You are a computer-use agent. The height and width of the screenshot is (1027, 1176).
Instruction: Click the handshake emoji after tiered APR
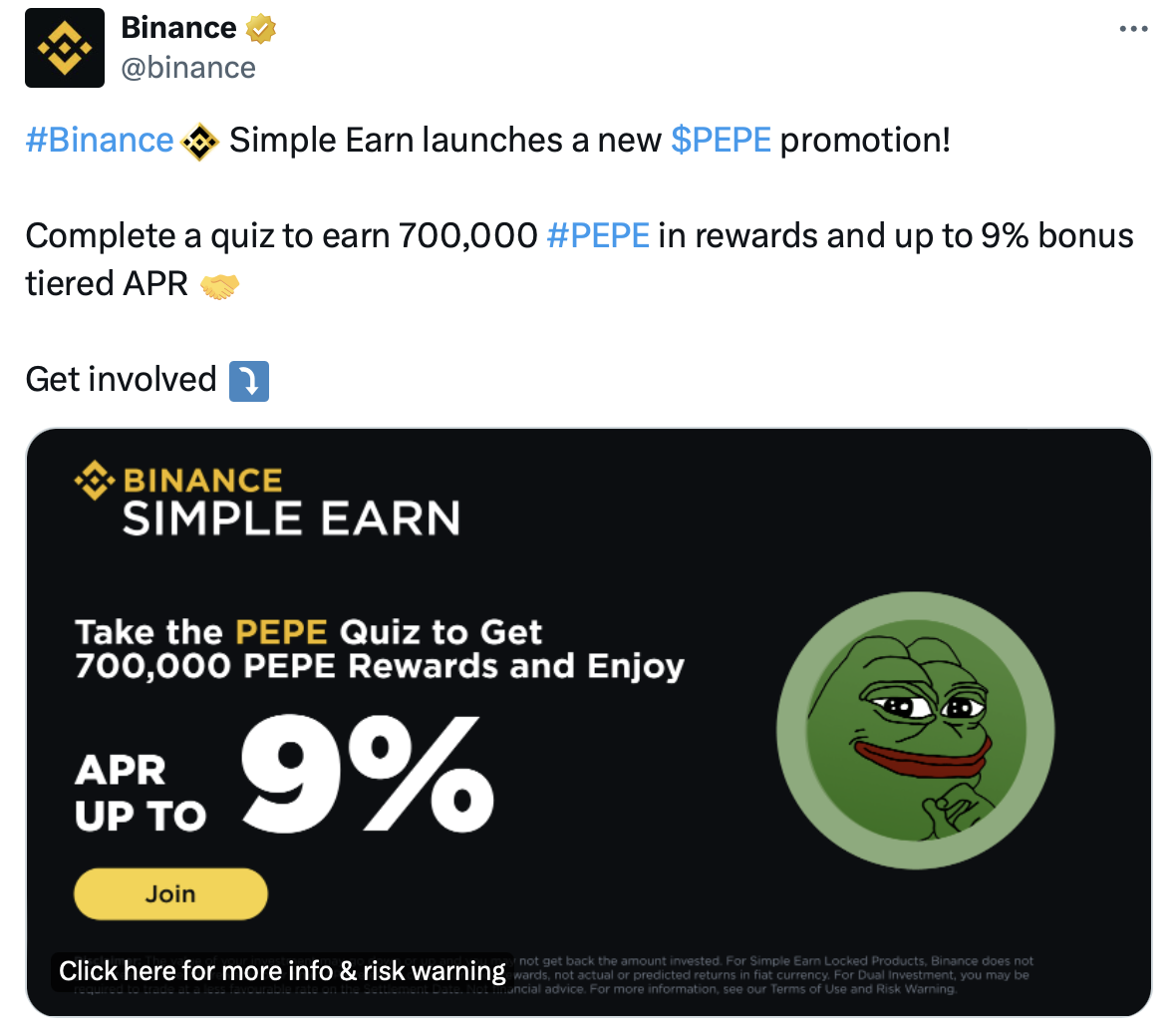(220, 287)
